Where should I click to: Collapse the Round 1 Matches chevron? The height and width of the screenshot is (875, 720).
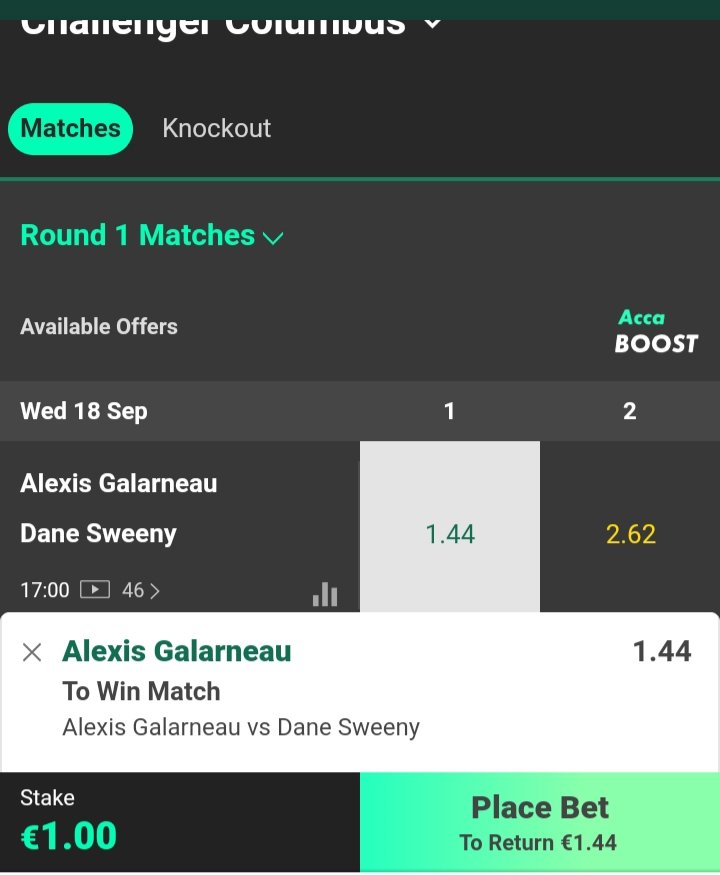[273, 238]
